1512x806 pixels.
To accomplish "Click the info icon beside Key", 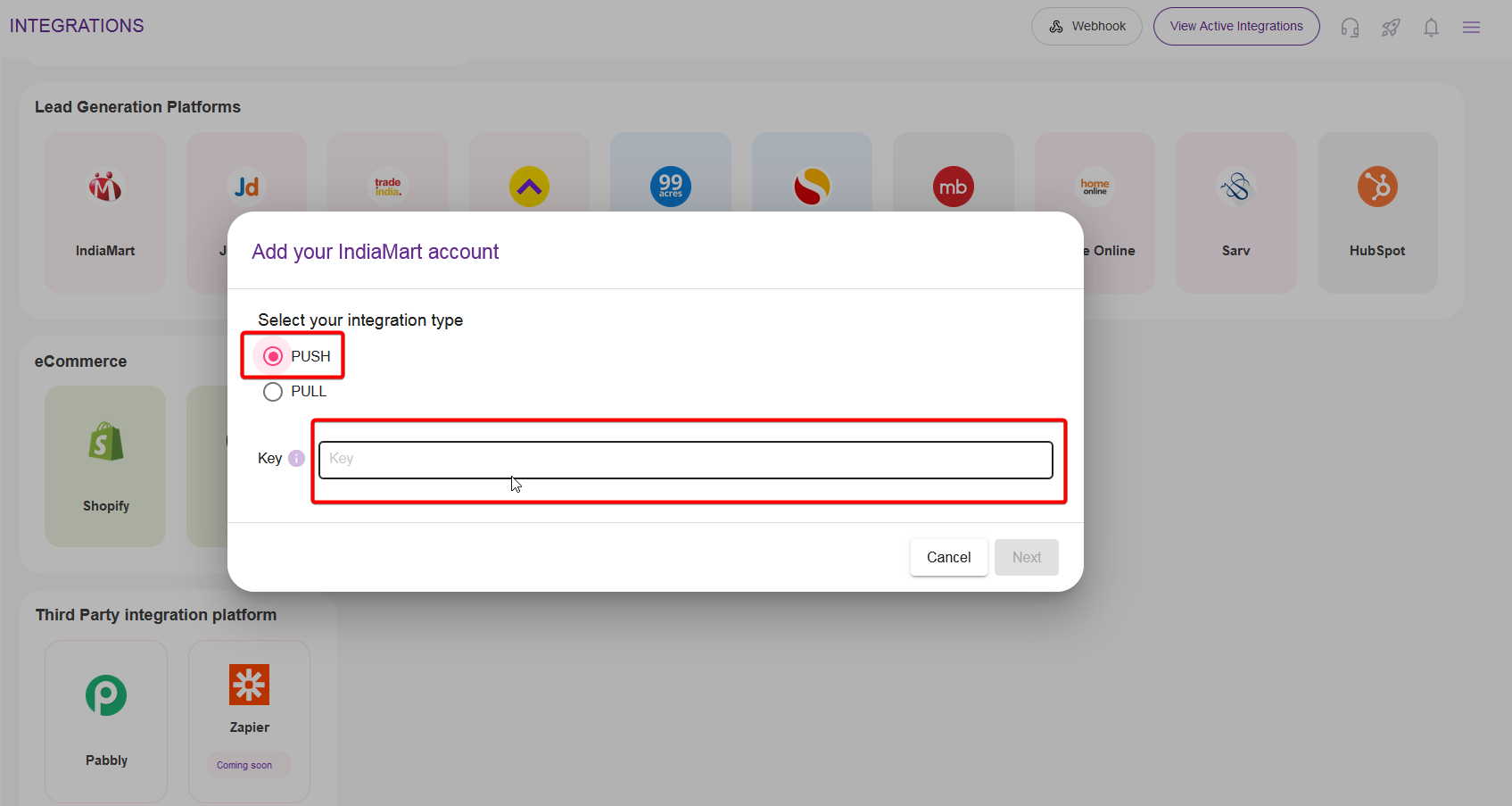I will click(x=296, y=459).
